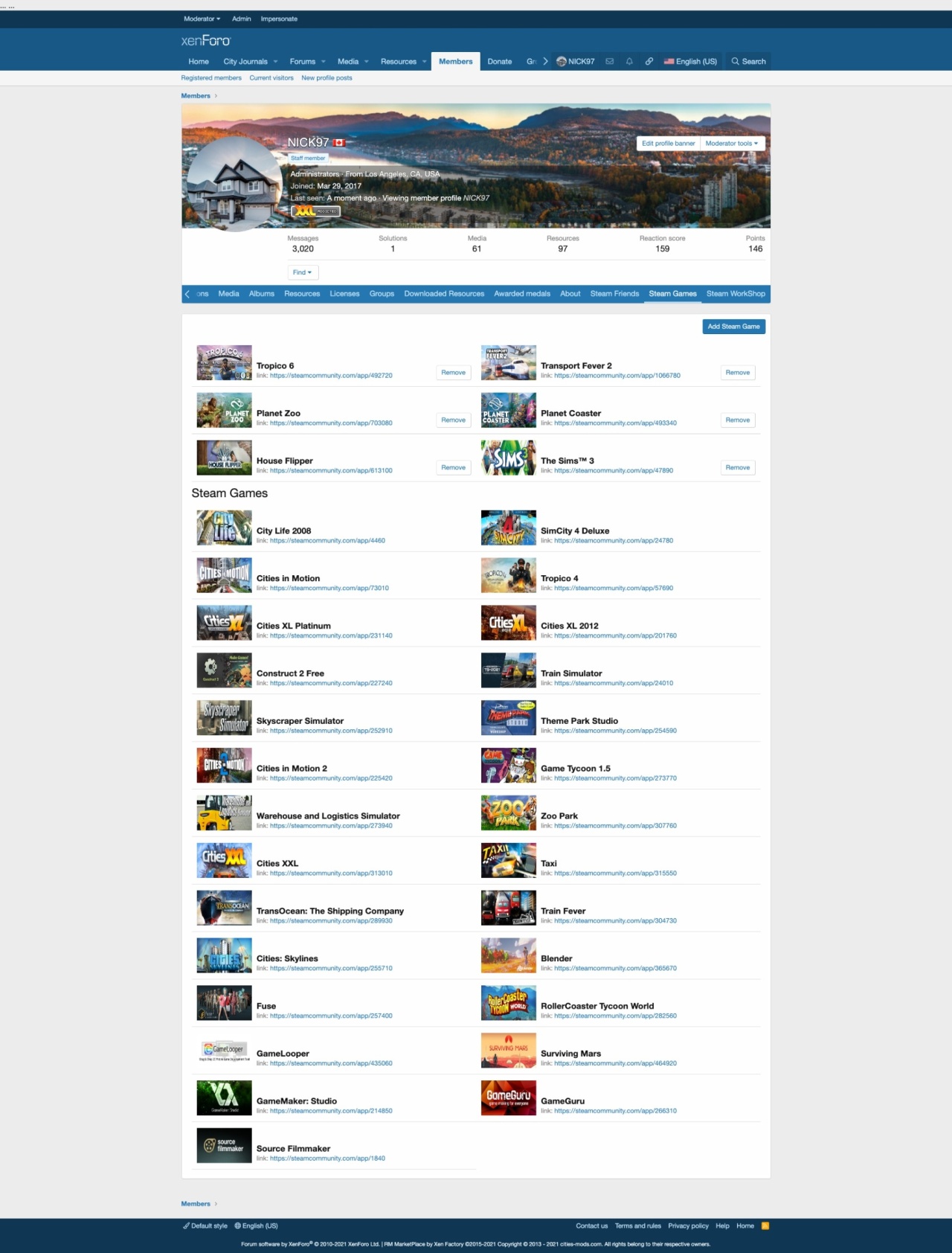Click the Edit profile banner button
Viewport: 952px width, 1253px height.
coord(668,144)
